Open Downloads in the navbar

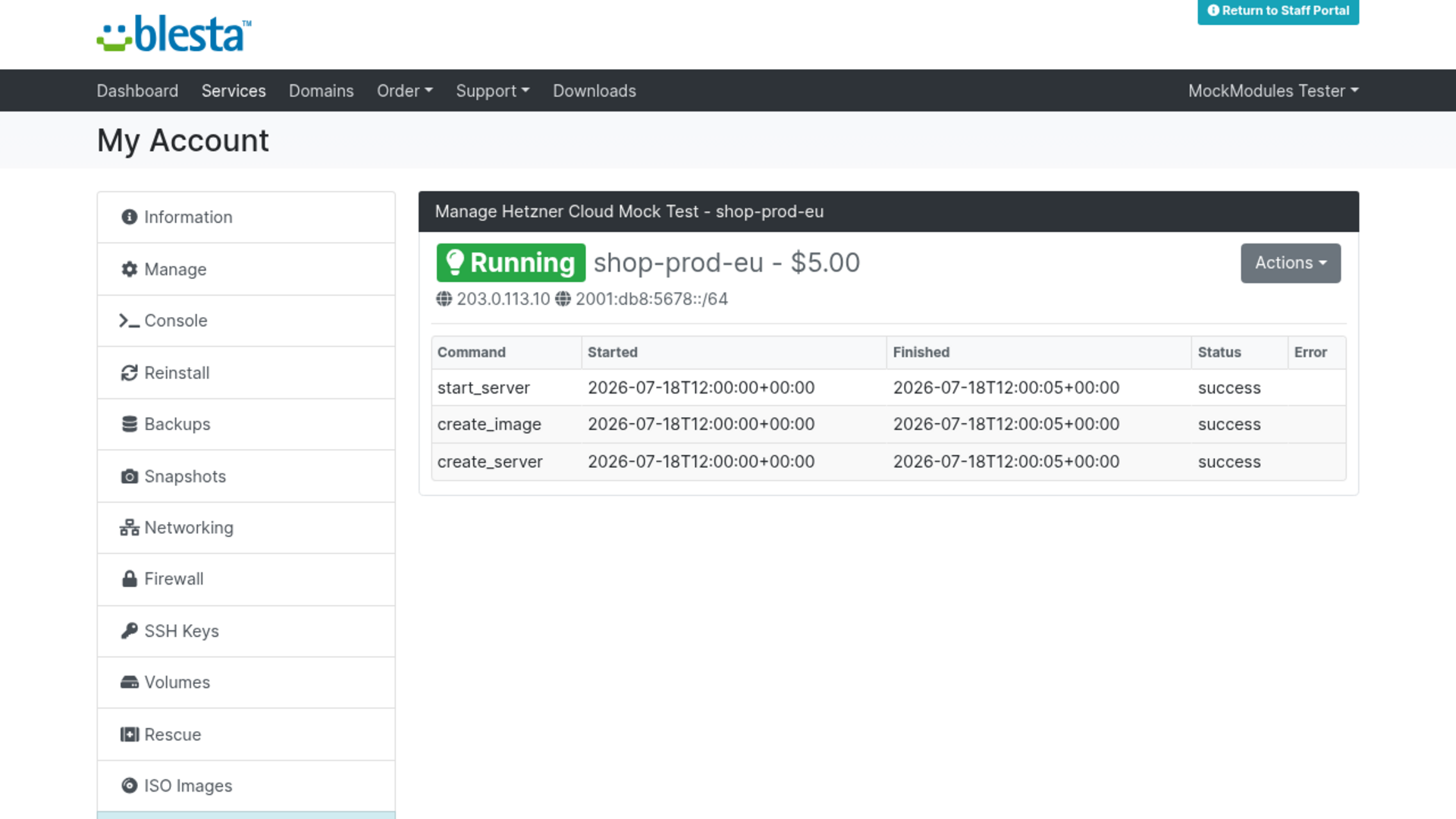pyautogui.click(x=595, y=91)
